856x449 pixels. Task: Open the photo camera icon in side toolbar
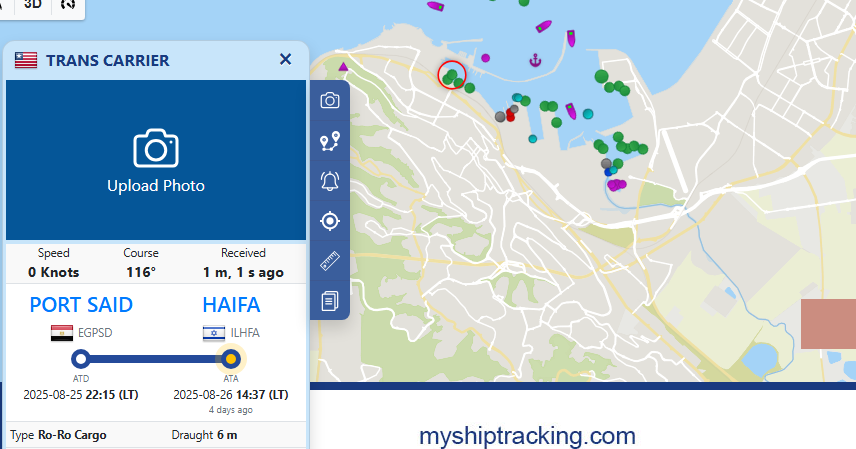tap(330, 101)
